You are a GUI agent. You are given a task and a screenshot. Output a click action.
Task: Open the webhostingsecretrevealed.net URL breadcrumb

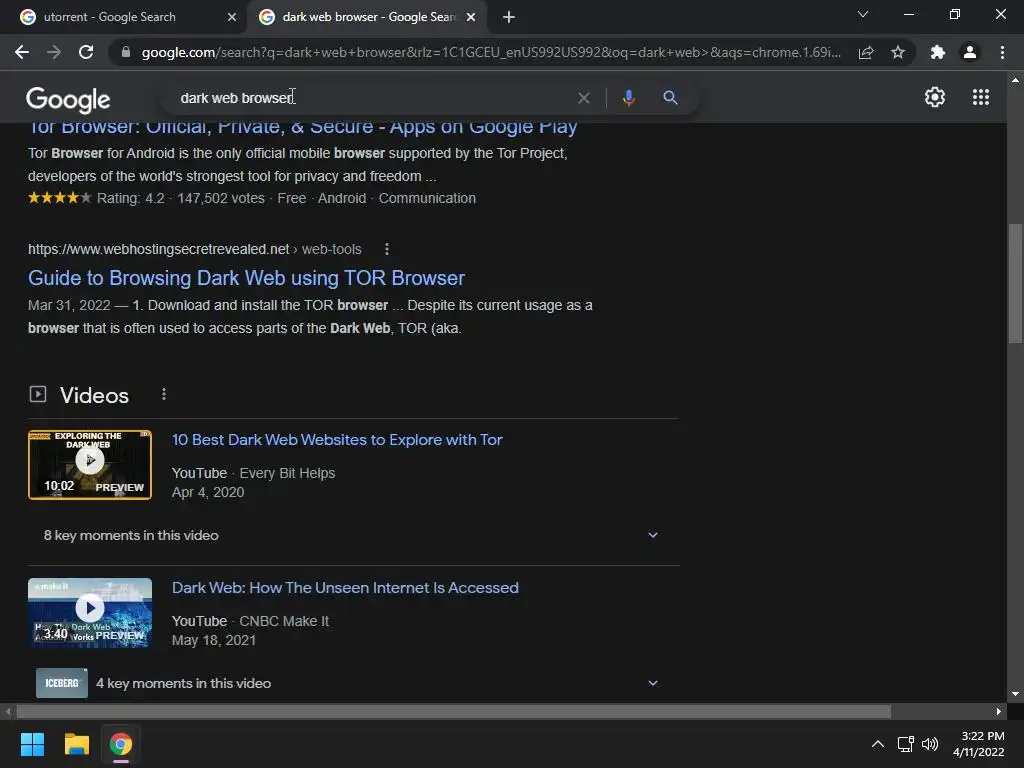tap(195, 249)
